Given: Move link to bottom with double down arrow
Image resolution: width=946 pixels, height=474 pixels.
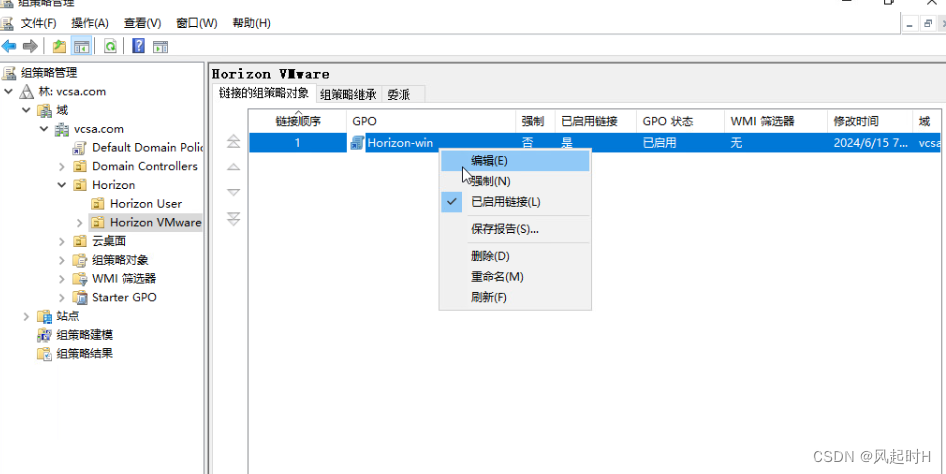Looking at the screenshot, I should 233,218.
